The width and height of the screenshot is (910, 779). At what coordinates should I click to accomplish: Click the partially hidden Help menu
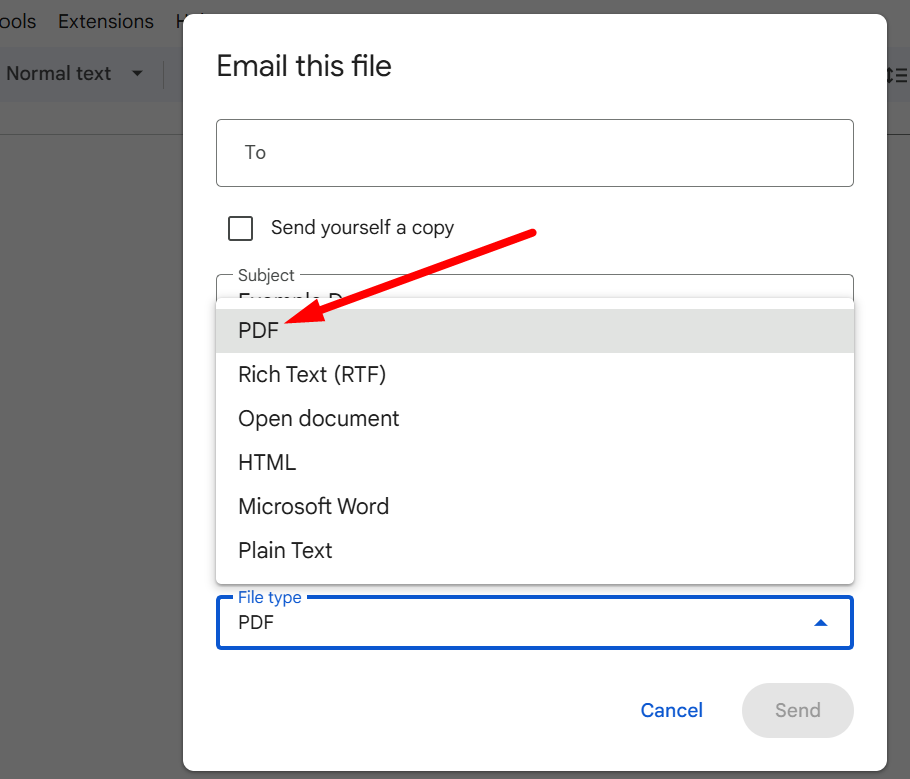180,21
